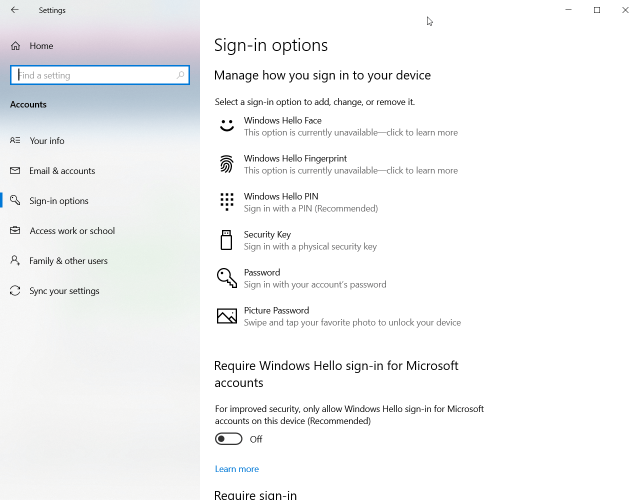This screenshot has height=500, width=640.
Task: Open the Learn more link
Action: click(237, 469)
